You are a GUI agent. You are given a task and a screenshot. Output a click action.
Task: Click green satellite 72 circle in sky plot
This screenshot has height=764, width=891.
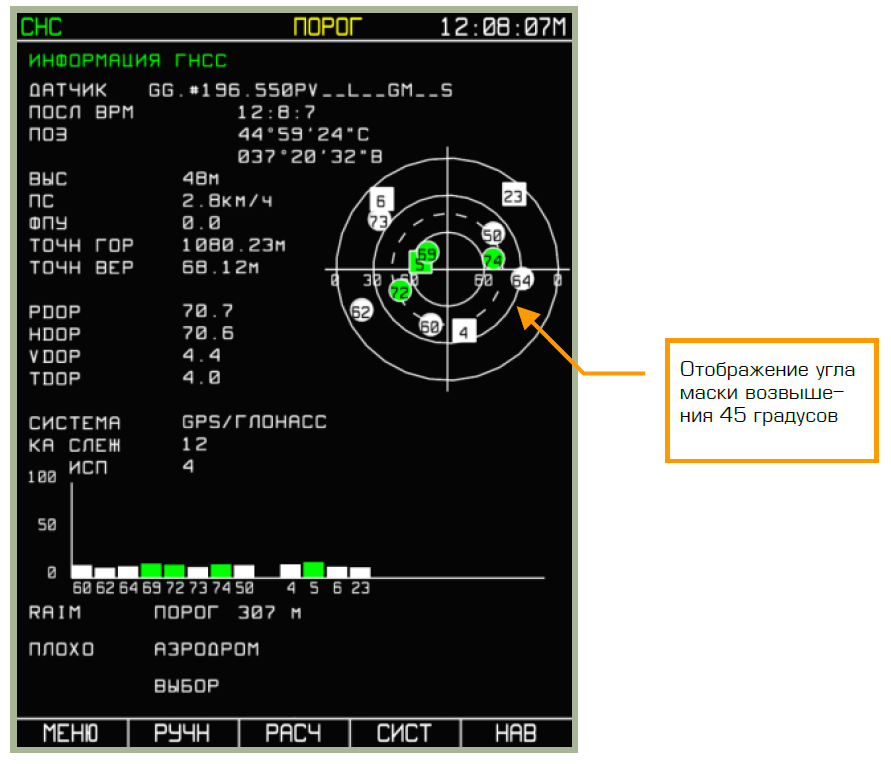coord(400,292)
